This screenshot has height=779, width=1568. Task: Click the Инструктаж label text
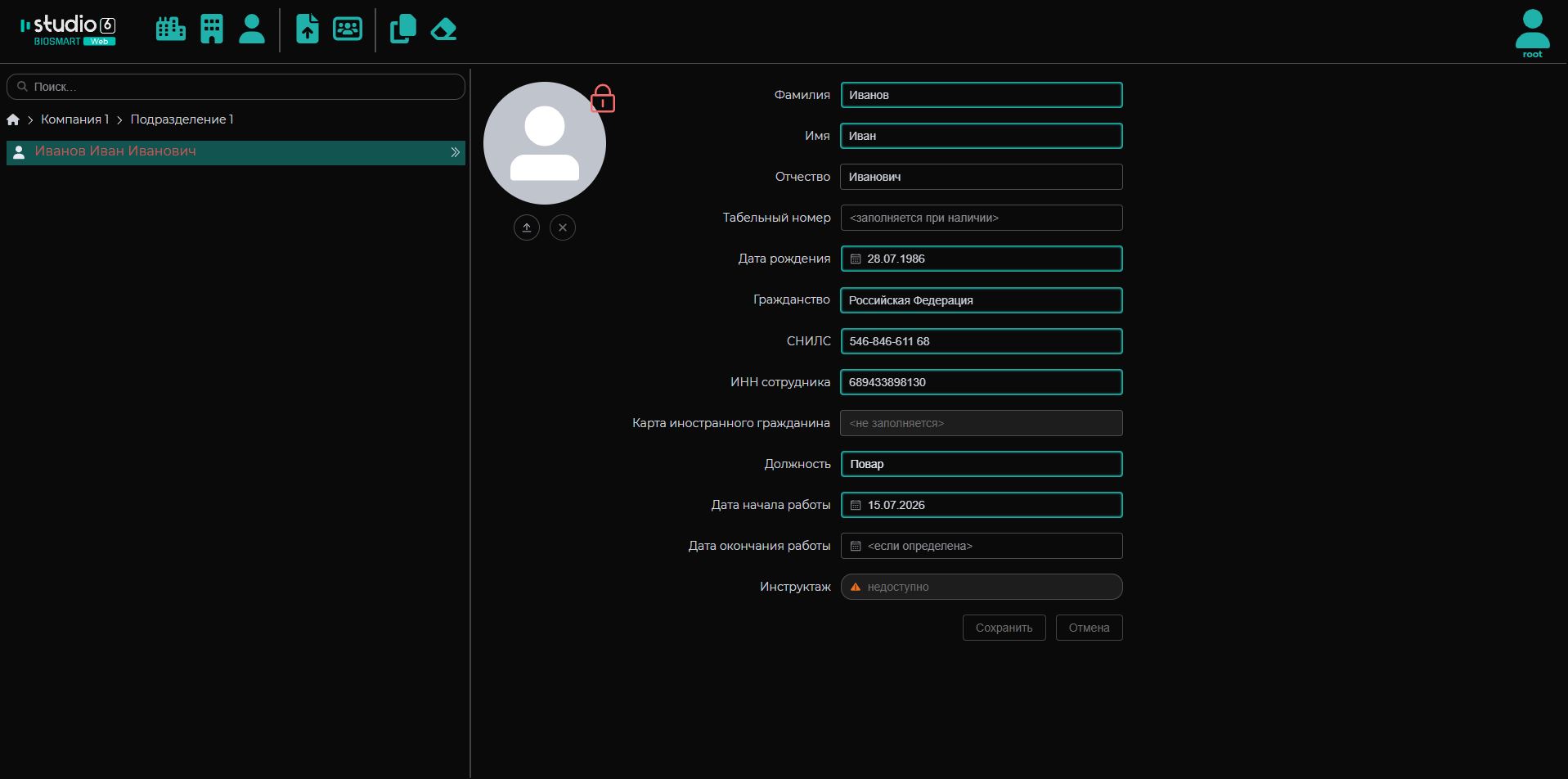click(795, 587)
